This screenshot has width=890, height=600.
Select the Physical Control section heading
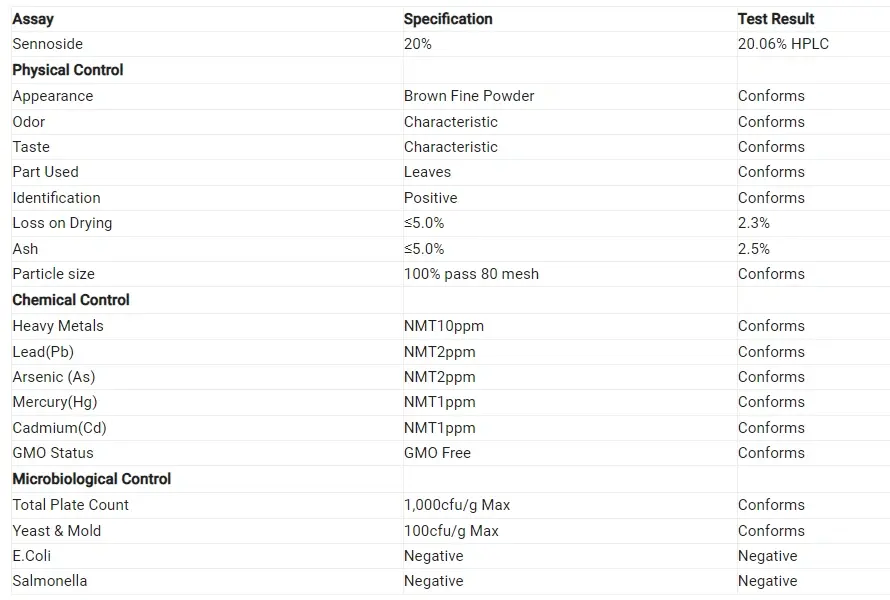(x=68, y=70)
